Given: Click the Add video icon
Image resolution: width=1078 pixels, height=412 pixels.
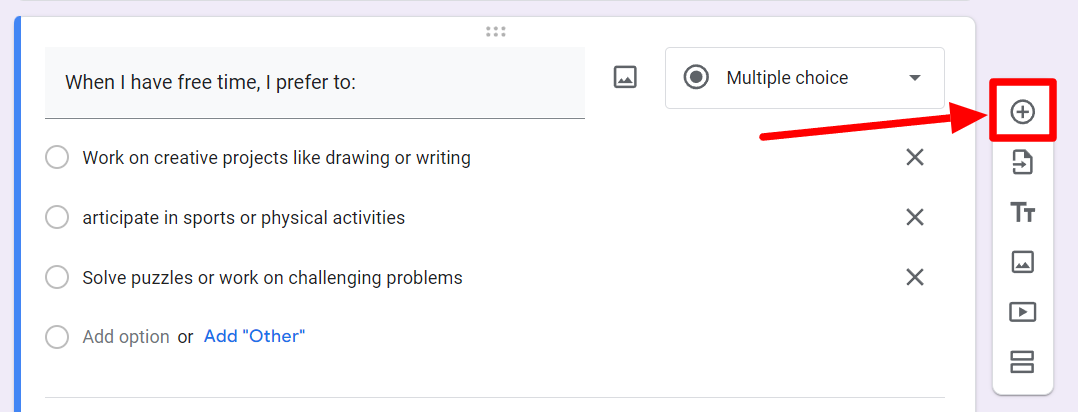Looking at the screenshot, I should [1022, 312].
